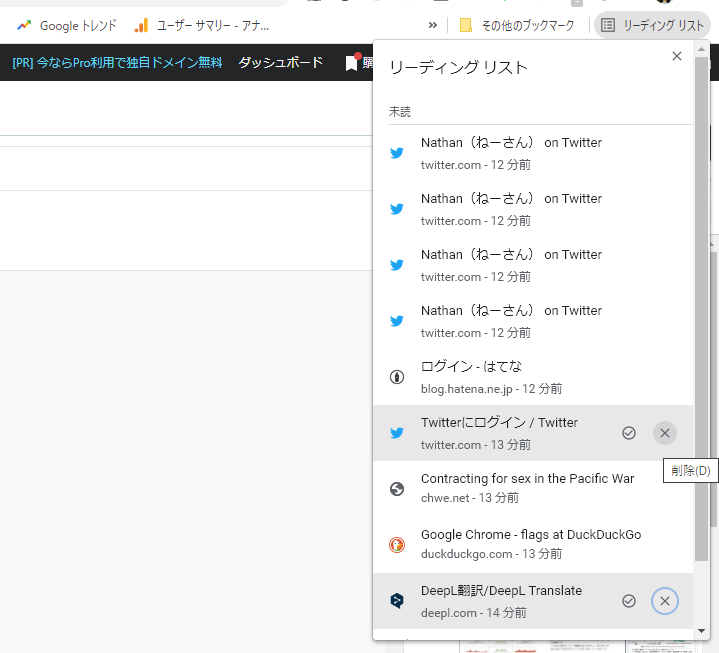Click the Hatena blog favicon
The width and height of the screenshot is (719, 653).
(397, 377)
